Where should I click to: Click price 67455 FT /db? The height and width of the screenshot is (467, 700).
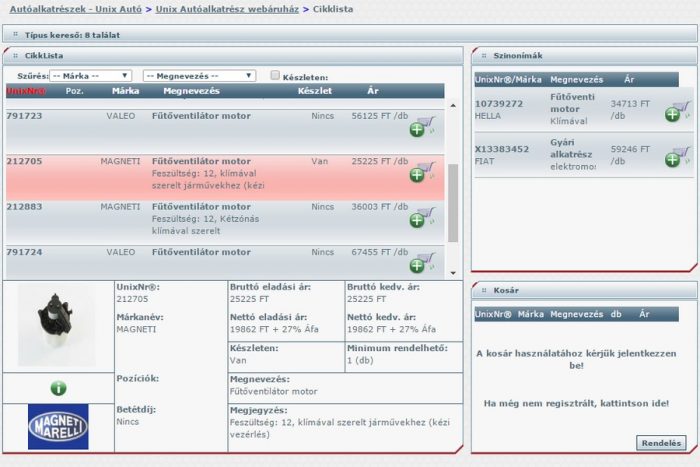379,252
